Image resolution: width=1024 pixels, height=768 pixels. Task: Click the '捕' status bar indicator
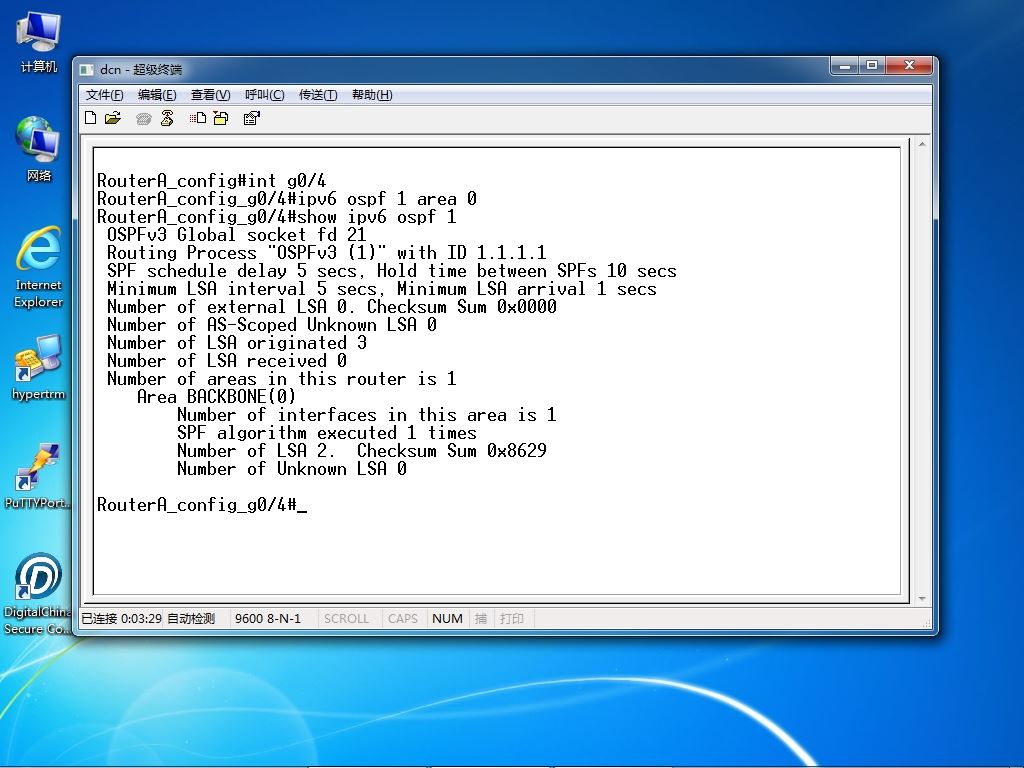(x=481, y=618)
